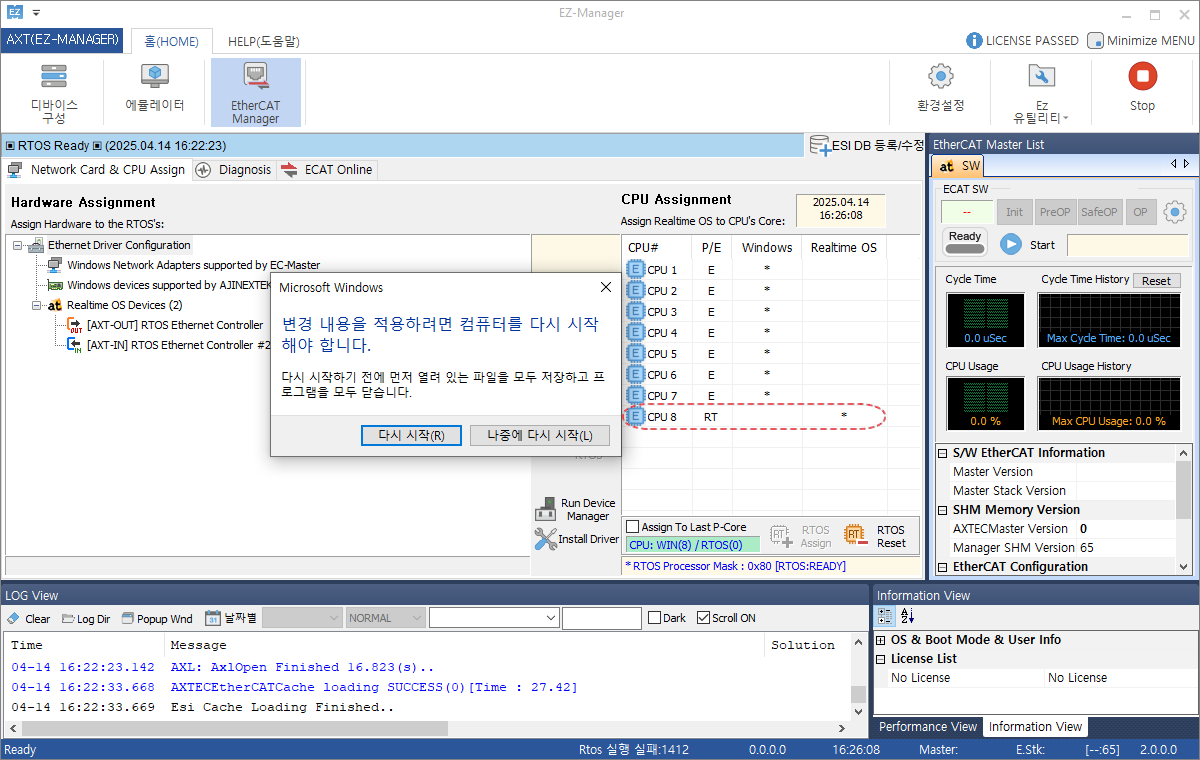Image resolution: width=1200 pixels, height=760 pixels.
Task: Click the CPU 1 chip icon
Action: pos(635,270)
